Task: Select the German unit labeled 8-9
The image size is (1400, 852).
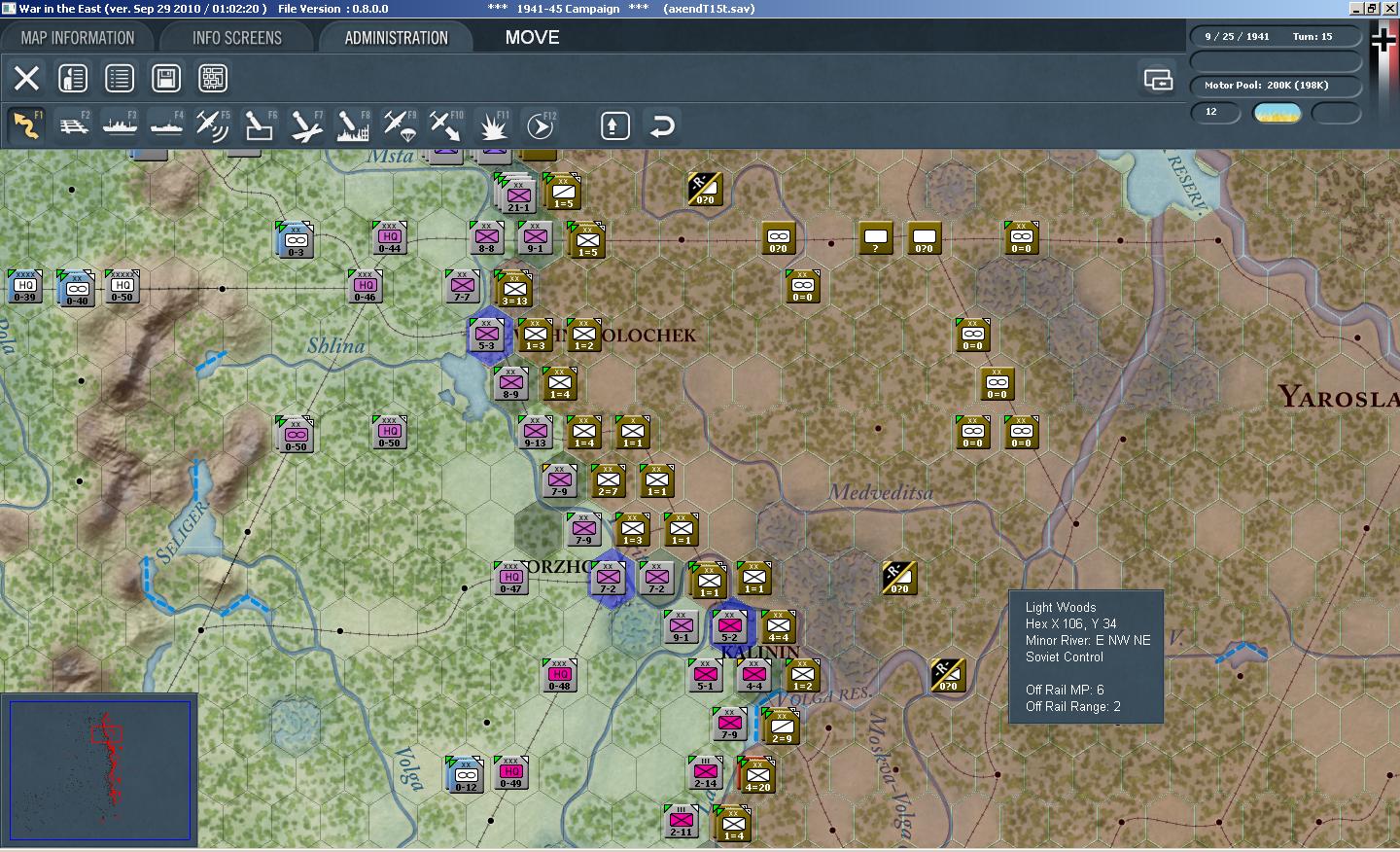Action: [511, 384]
